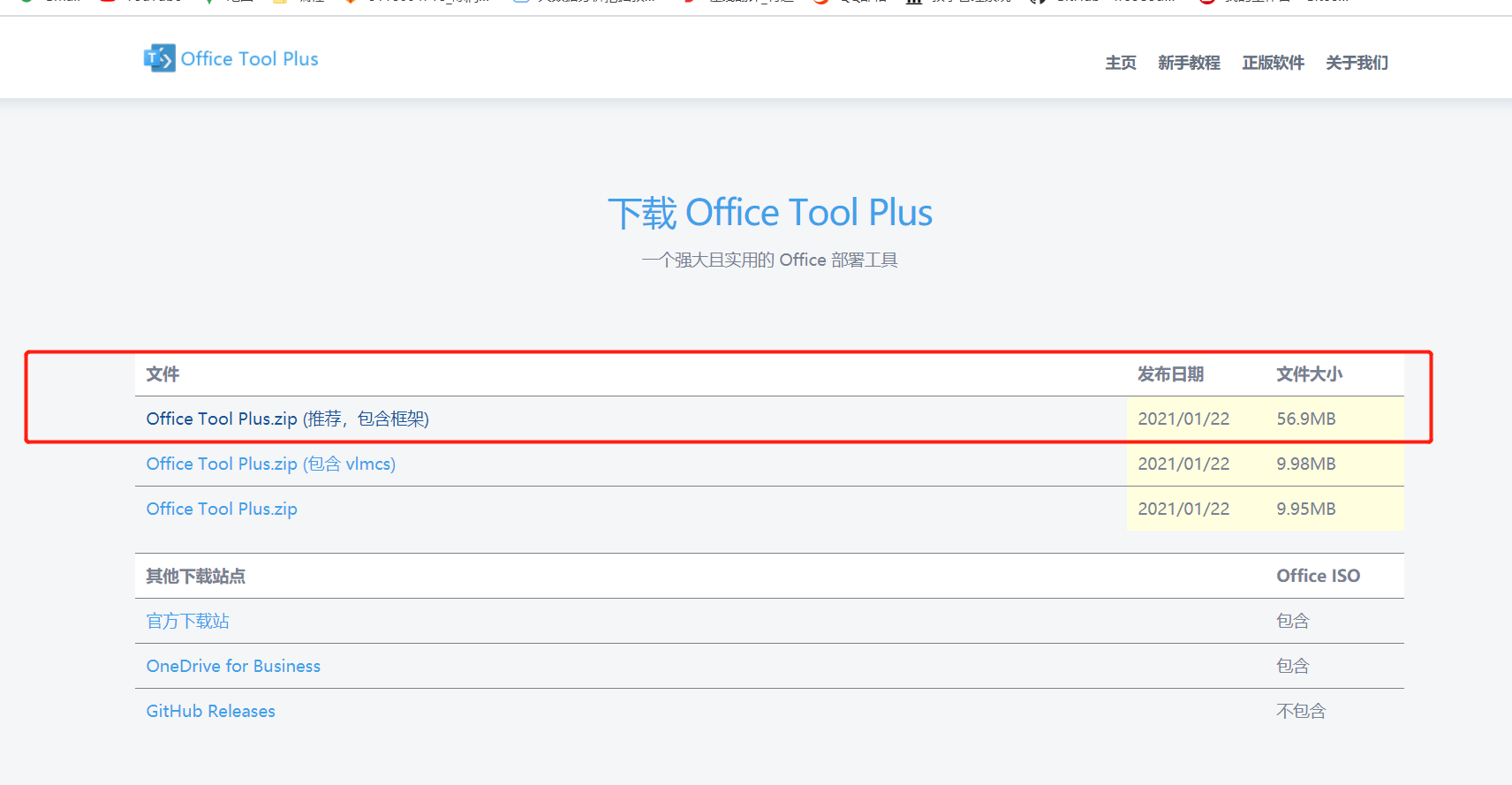The height and width of the screenshot is (785, 1512).
Task: Click the Office Tool Plus logo icon
Action: [x=160, y=58]
